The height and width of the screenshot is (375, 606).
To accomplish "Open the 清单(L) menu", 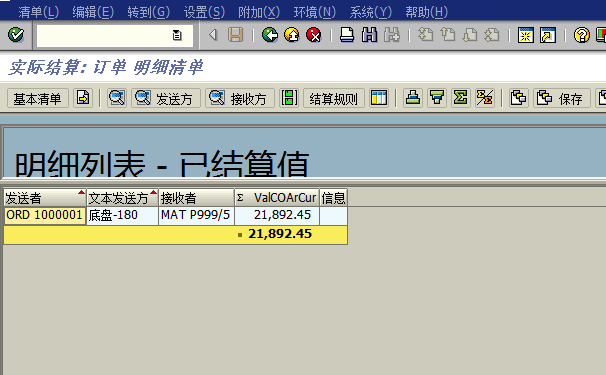I will [x=38, y=12].
